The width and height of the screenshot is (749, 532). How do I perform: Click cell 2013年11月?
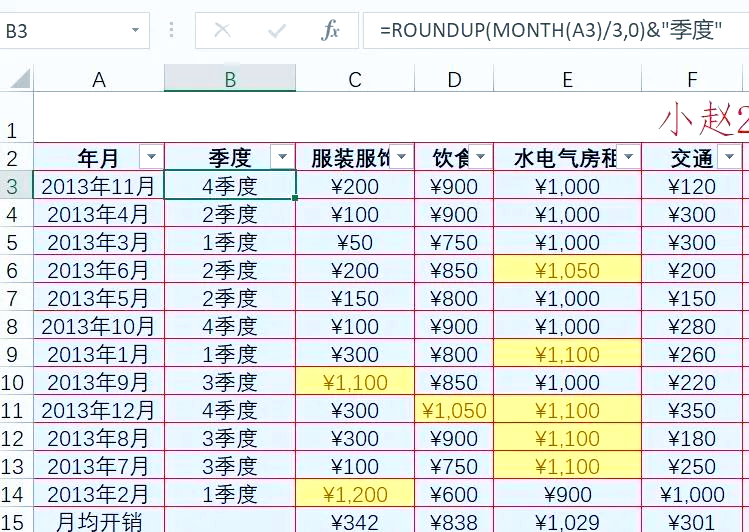click(x=99, y=185)
